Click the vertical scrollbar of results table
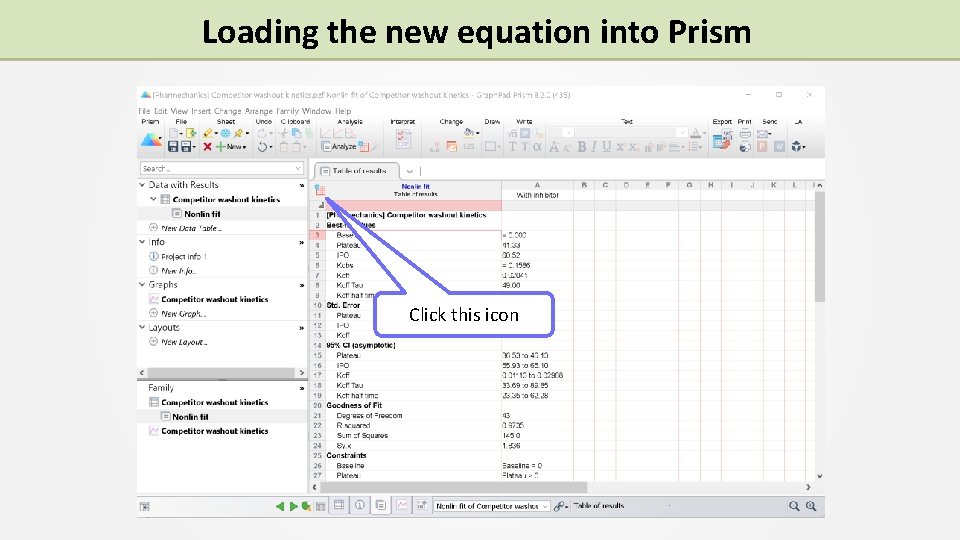 [x=820, y=245]
